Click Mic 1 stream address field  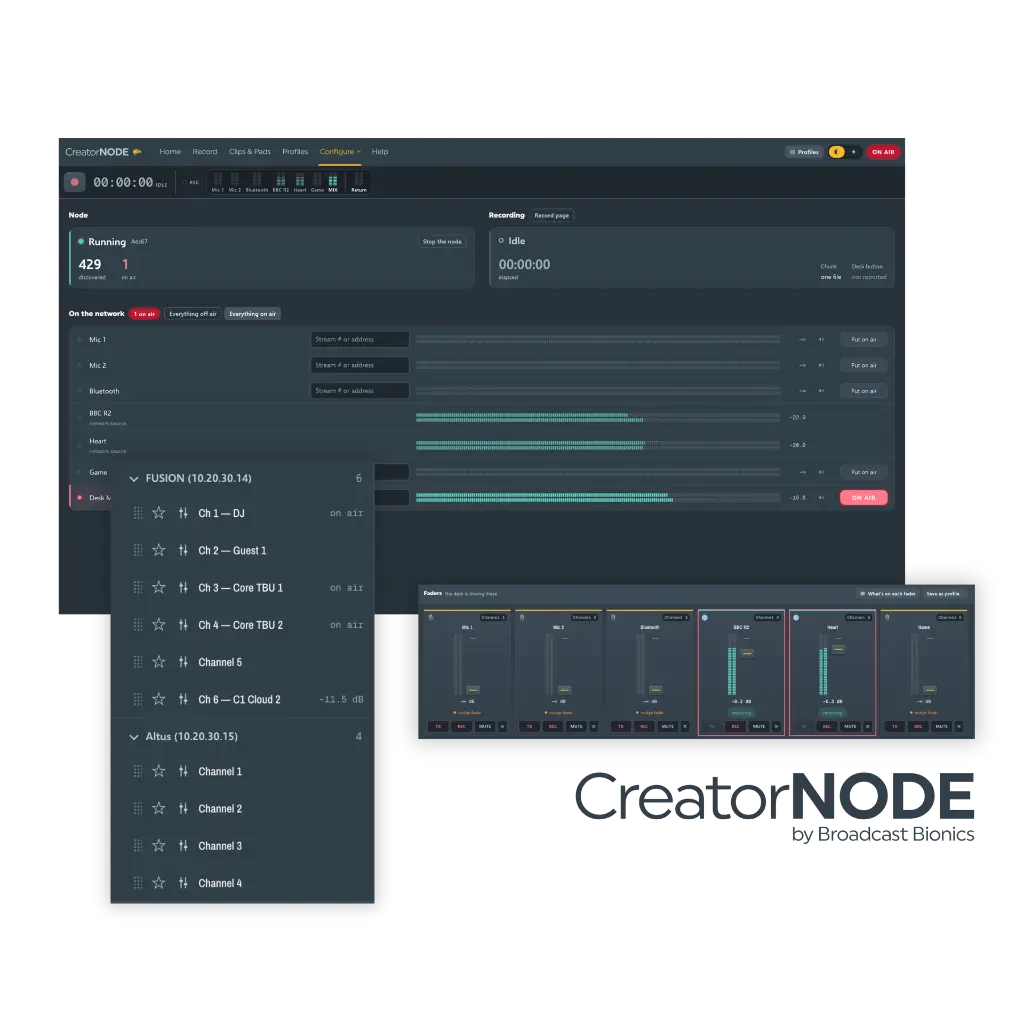(360, 340)
